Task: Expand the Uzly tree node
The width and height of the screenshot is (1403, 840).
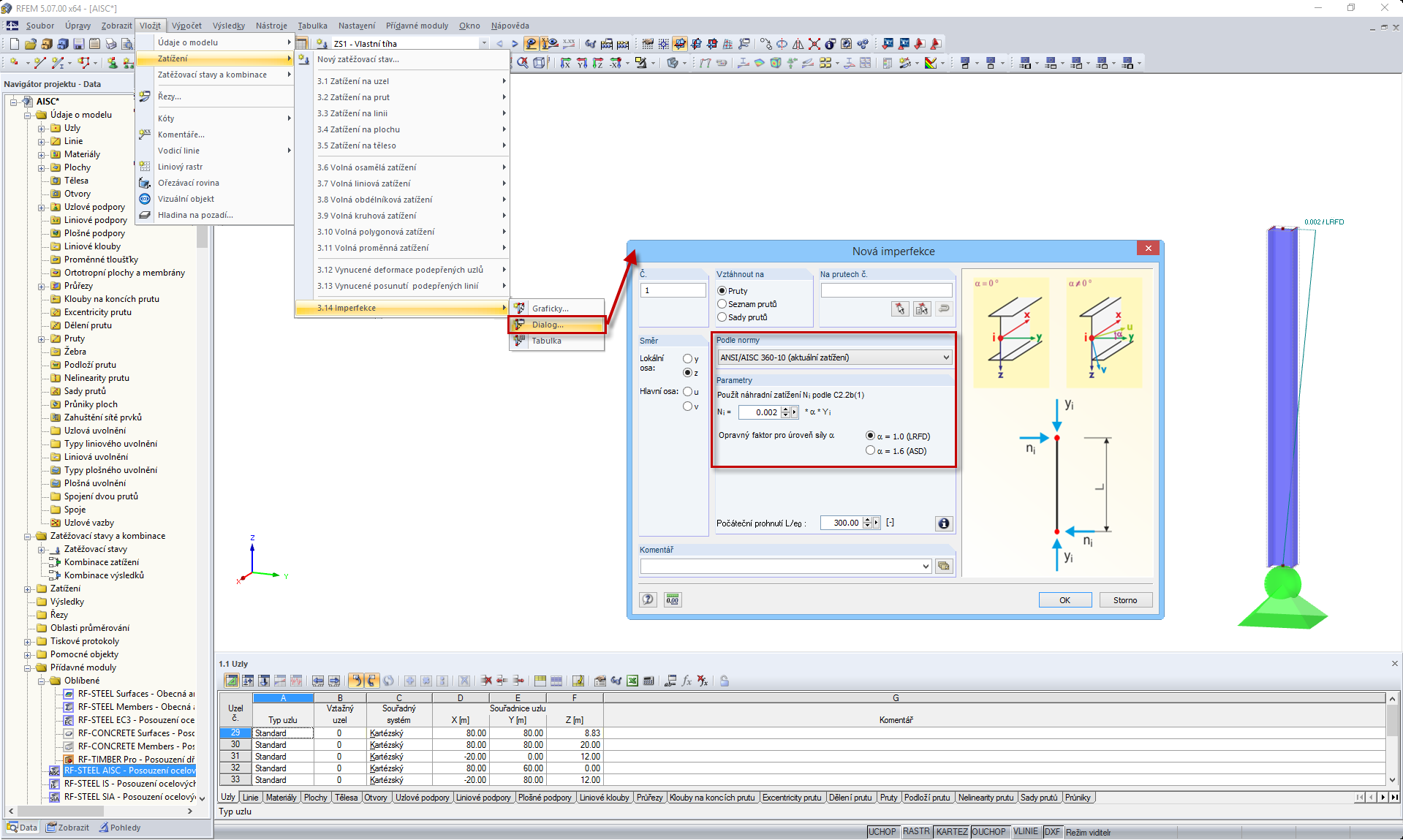Action: (x=42, y=128)
